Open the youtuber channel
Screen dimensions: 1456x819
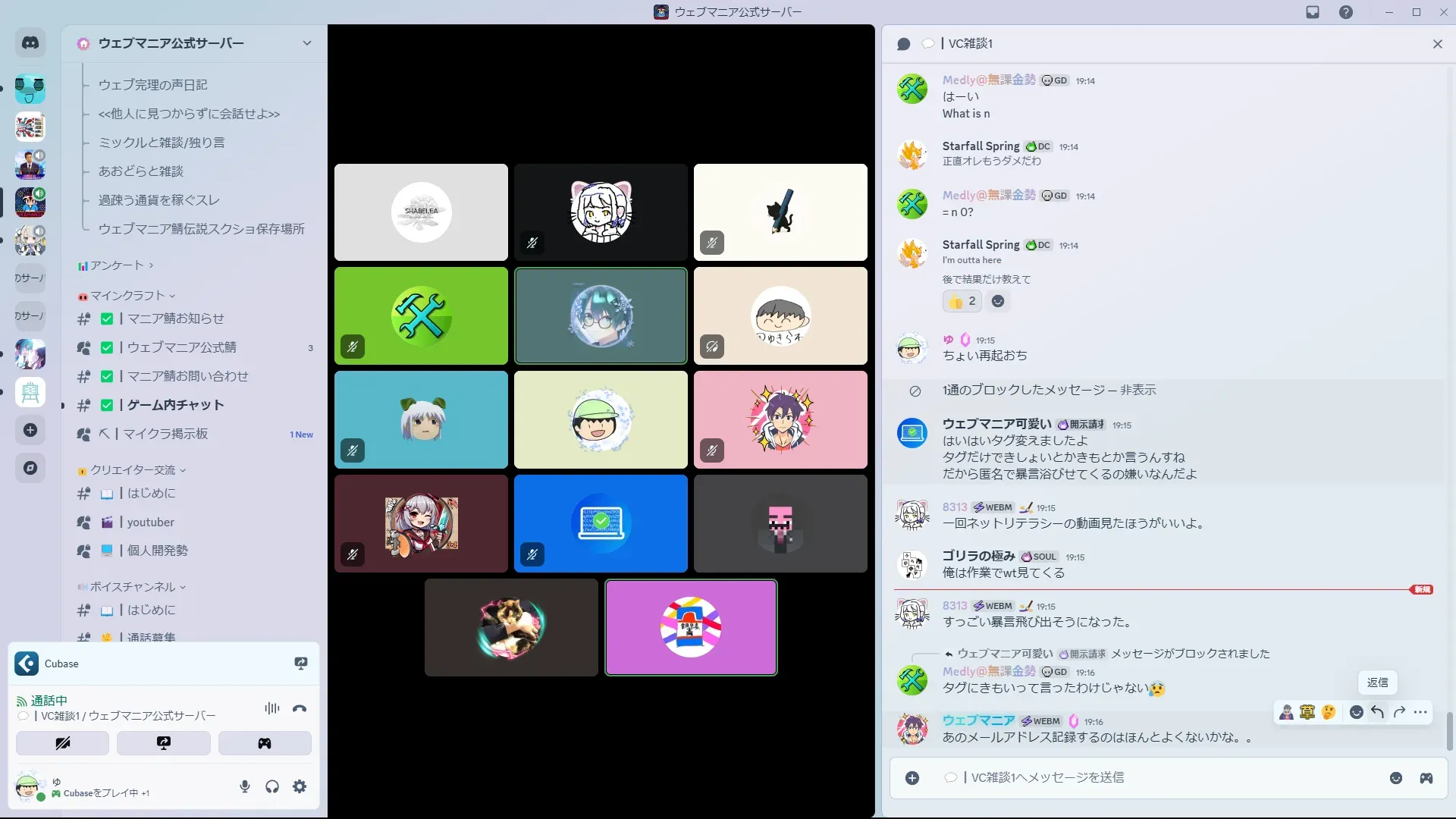pyautogui.click(x=150, y=522)
